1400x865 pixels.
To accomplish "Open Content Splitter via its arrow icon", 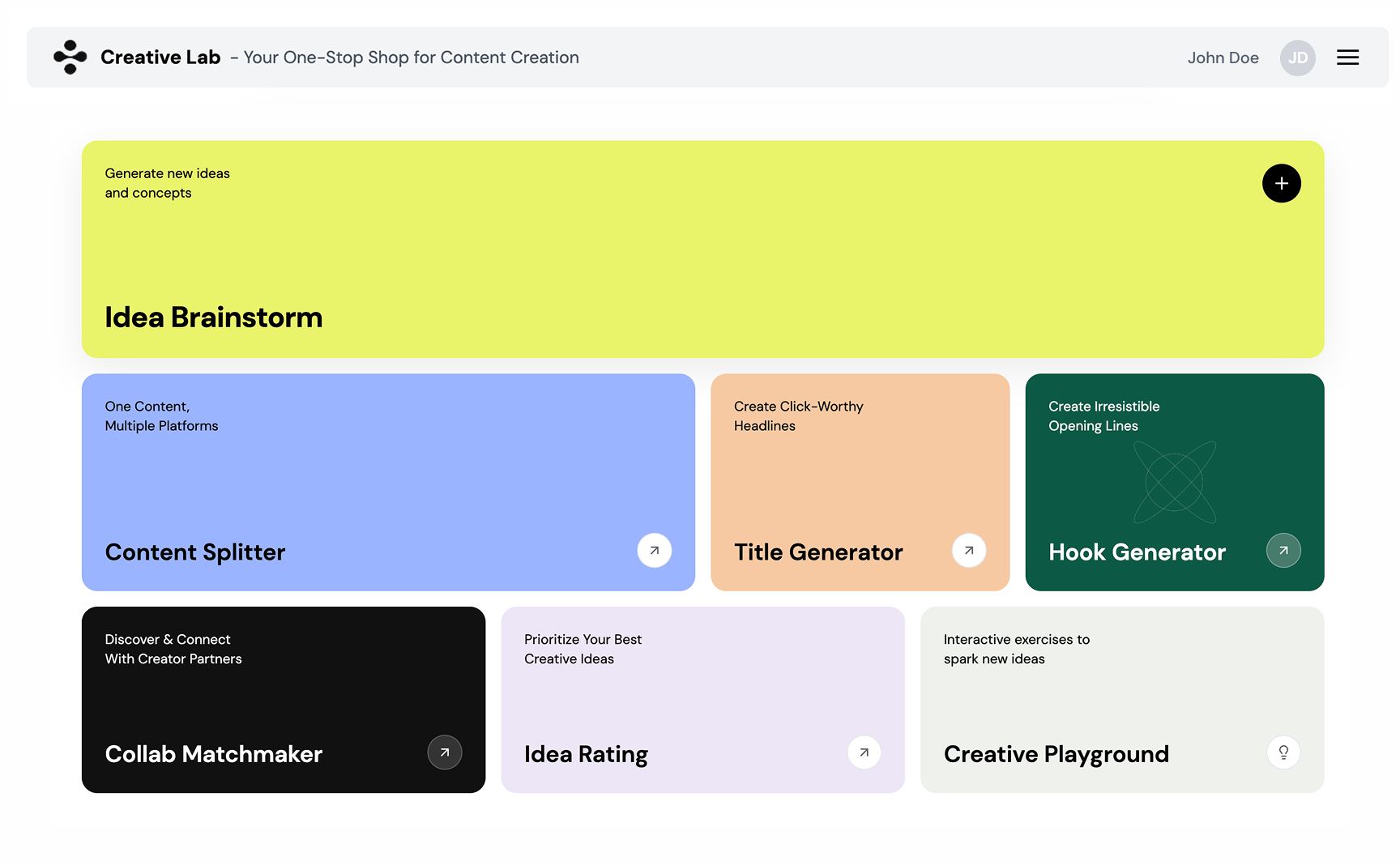I will pyautogui.click(x=654, y=551).
